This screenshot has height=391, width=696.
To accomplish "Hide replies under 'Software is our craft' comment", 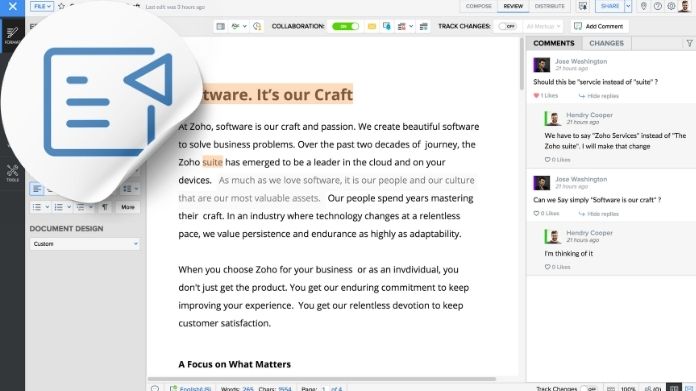I will pos(599,214).
